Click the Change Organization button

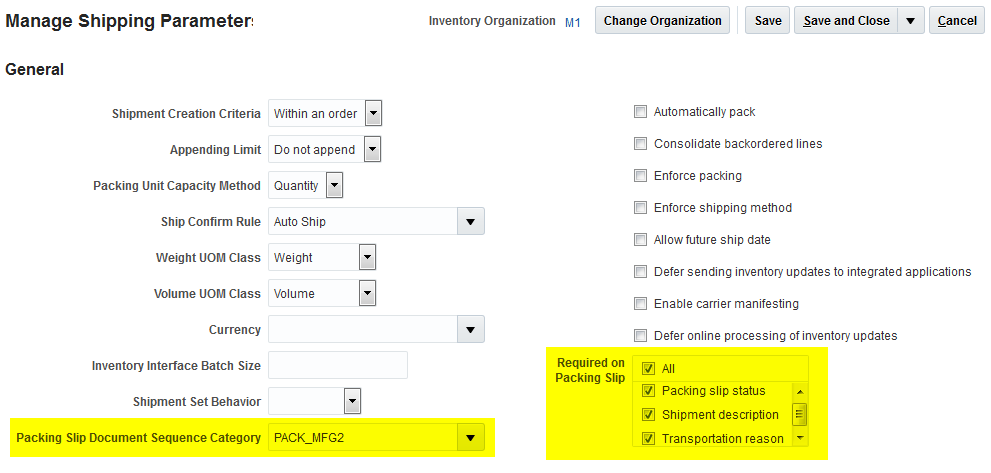[662, 21]
